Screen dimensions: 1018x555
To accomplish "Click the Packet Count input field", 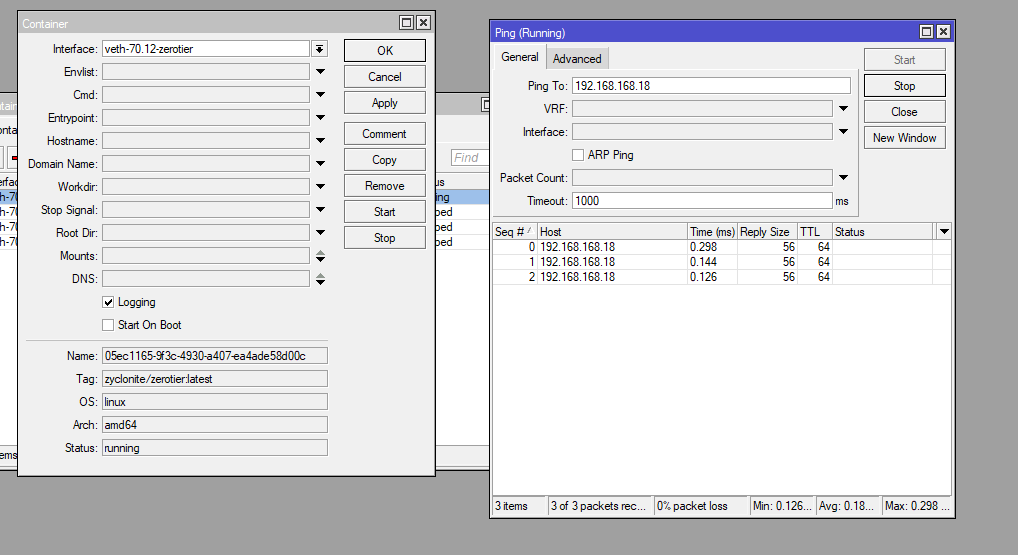I will click(x=702, y=178).
